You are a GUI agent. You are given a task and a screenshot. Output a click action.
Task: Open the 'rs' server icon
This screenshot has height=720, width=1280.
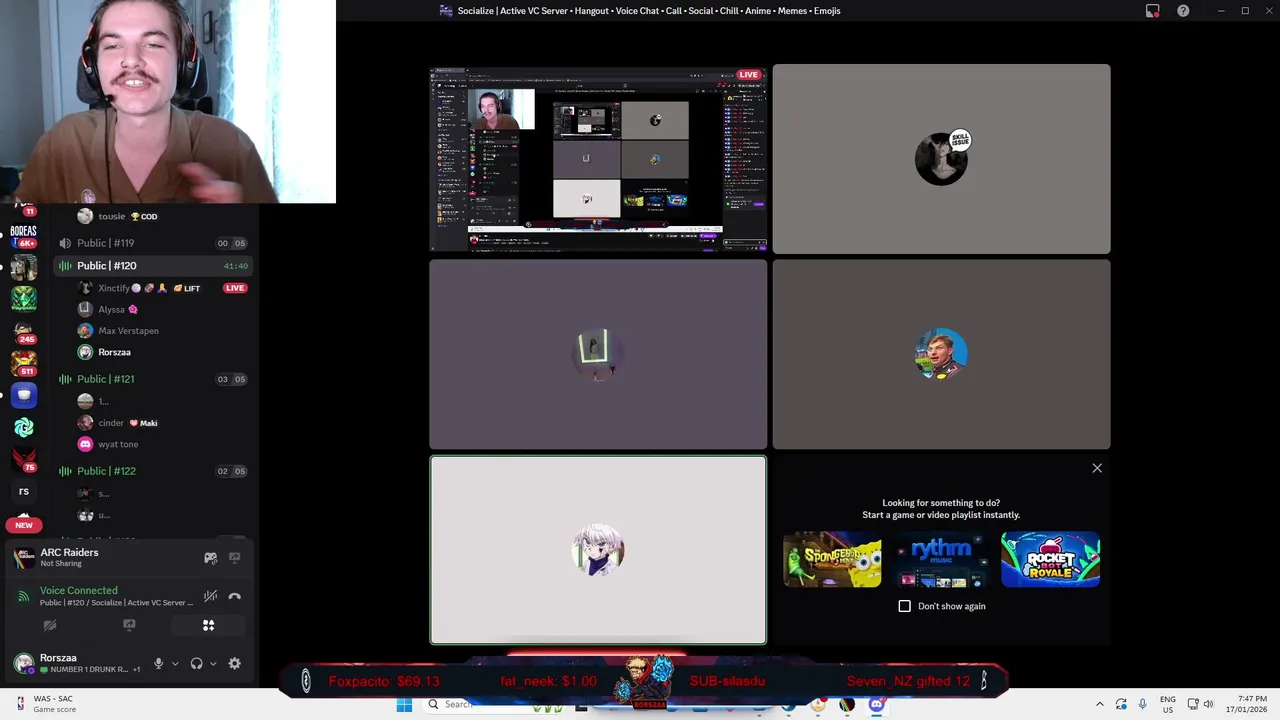pyautogui.click(x=24, y=491)
